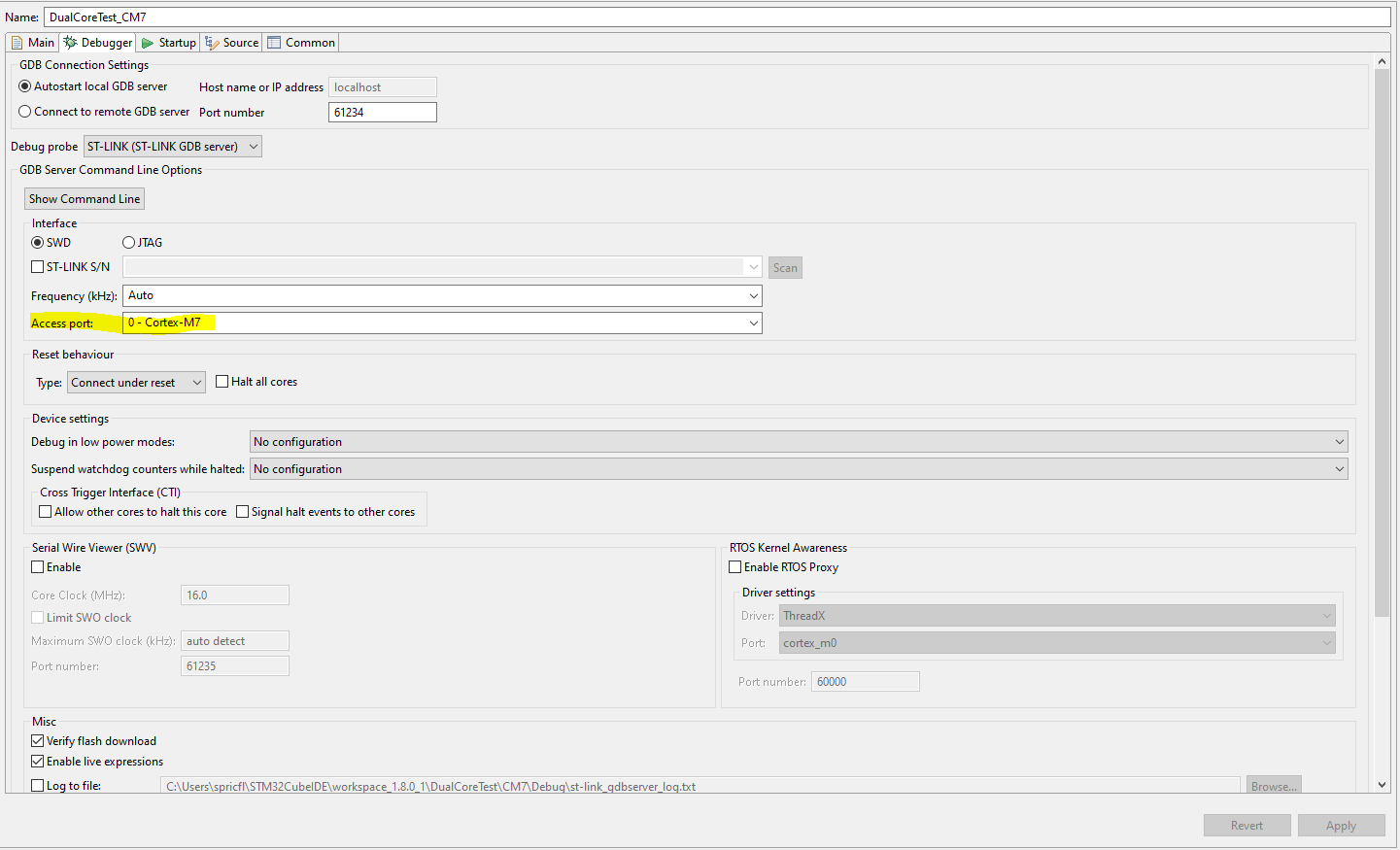Image resolution: width=1400 pixels, height=850 pixels.
Task: Click the Startup tab play icon
Action: click(148, 43)
